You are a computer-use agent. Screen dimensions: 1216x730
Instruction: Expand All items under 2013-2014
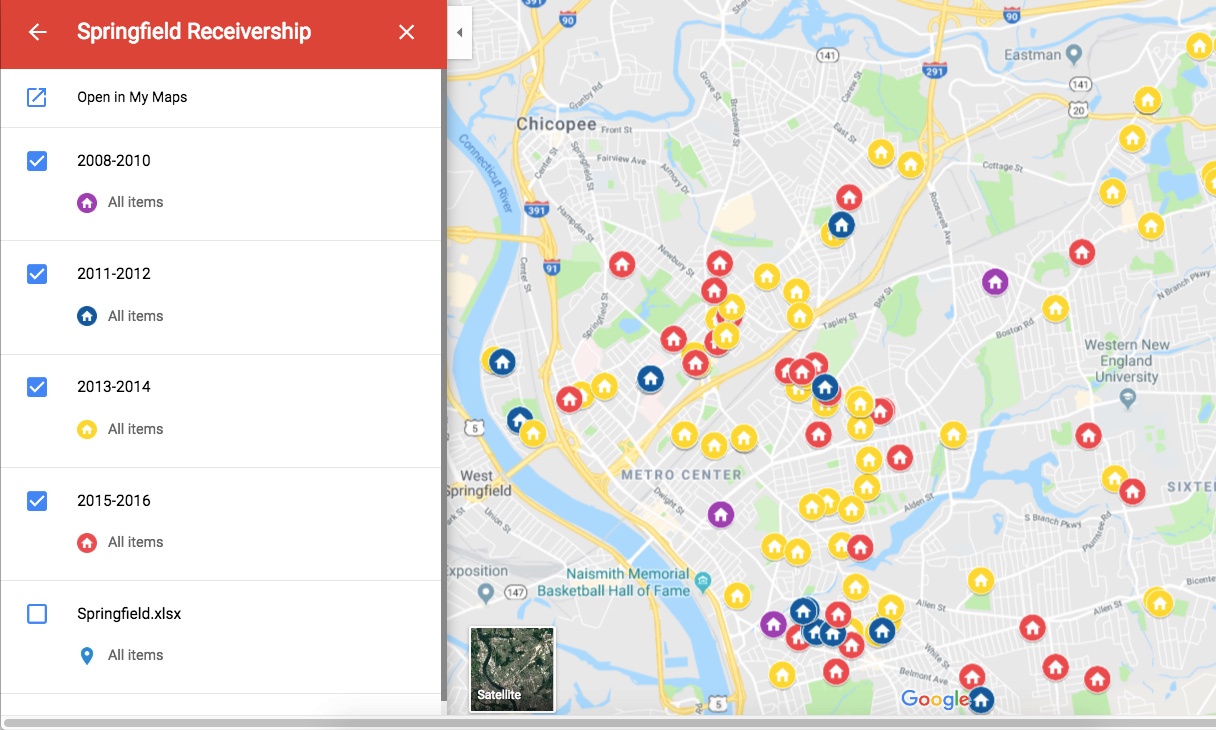pyautogui.click(x=135, y=429)
